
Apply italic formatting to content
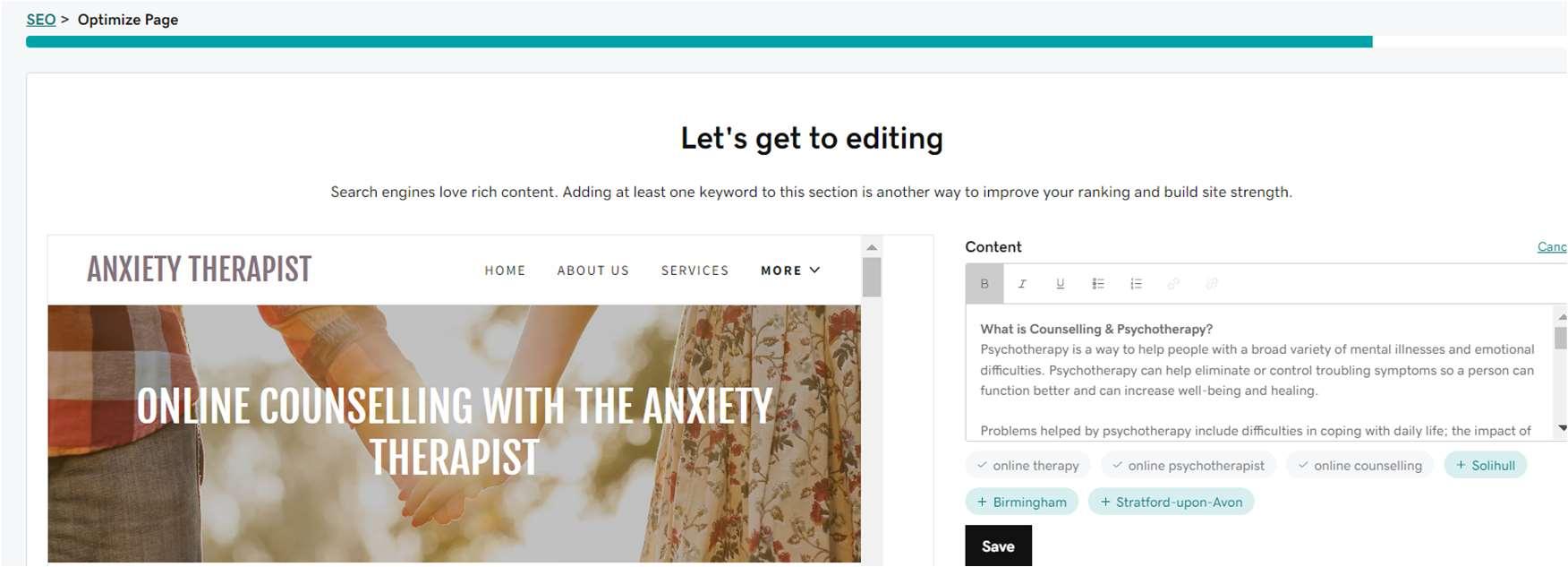tap(1022, 284)
